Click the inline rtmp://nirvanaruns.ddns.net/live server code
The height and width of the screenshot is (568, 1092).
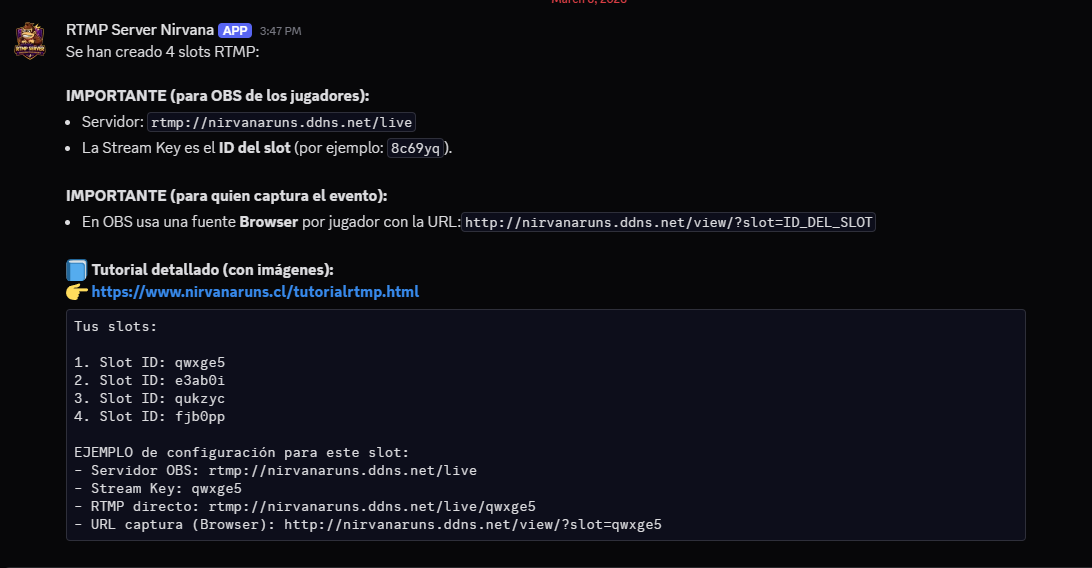tap(281, 122)
